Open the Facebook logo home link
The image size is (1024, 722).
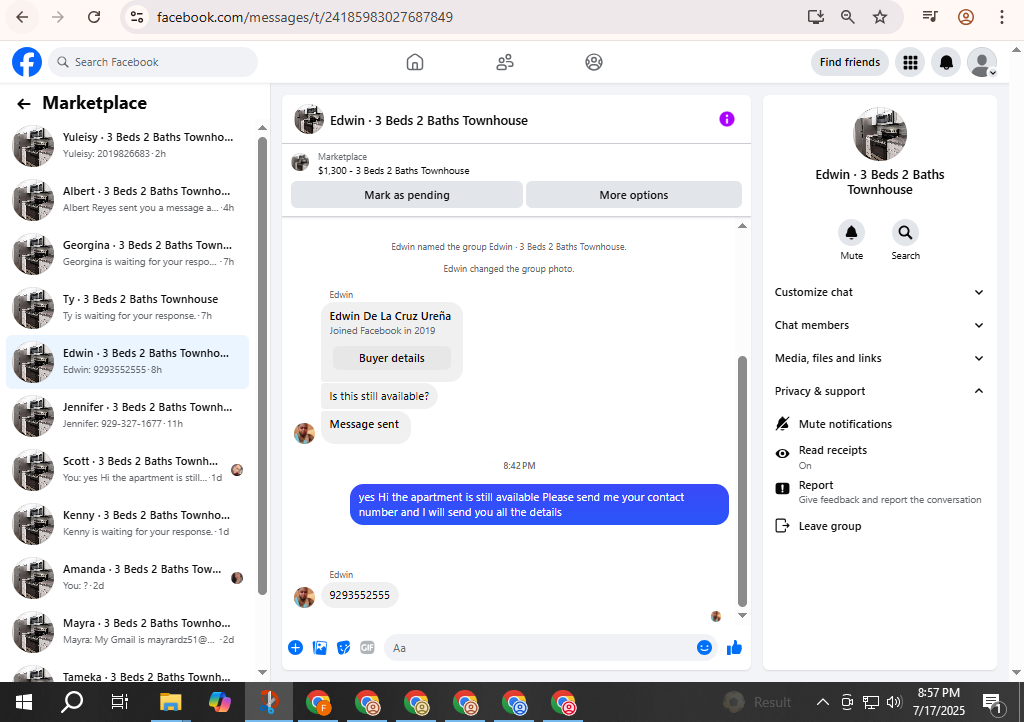pos(27,62)
